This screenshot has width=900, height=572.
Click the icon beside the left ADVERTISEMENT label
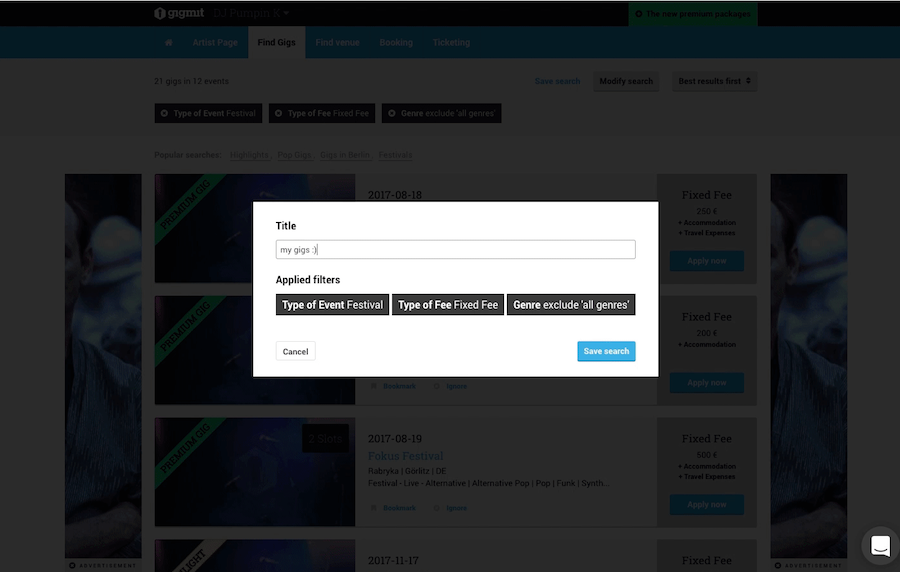[x=72, y=565]
